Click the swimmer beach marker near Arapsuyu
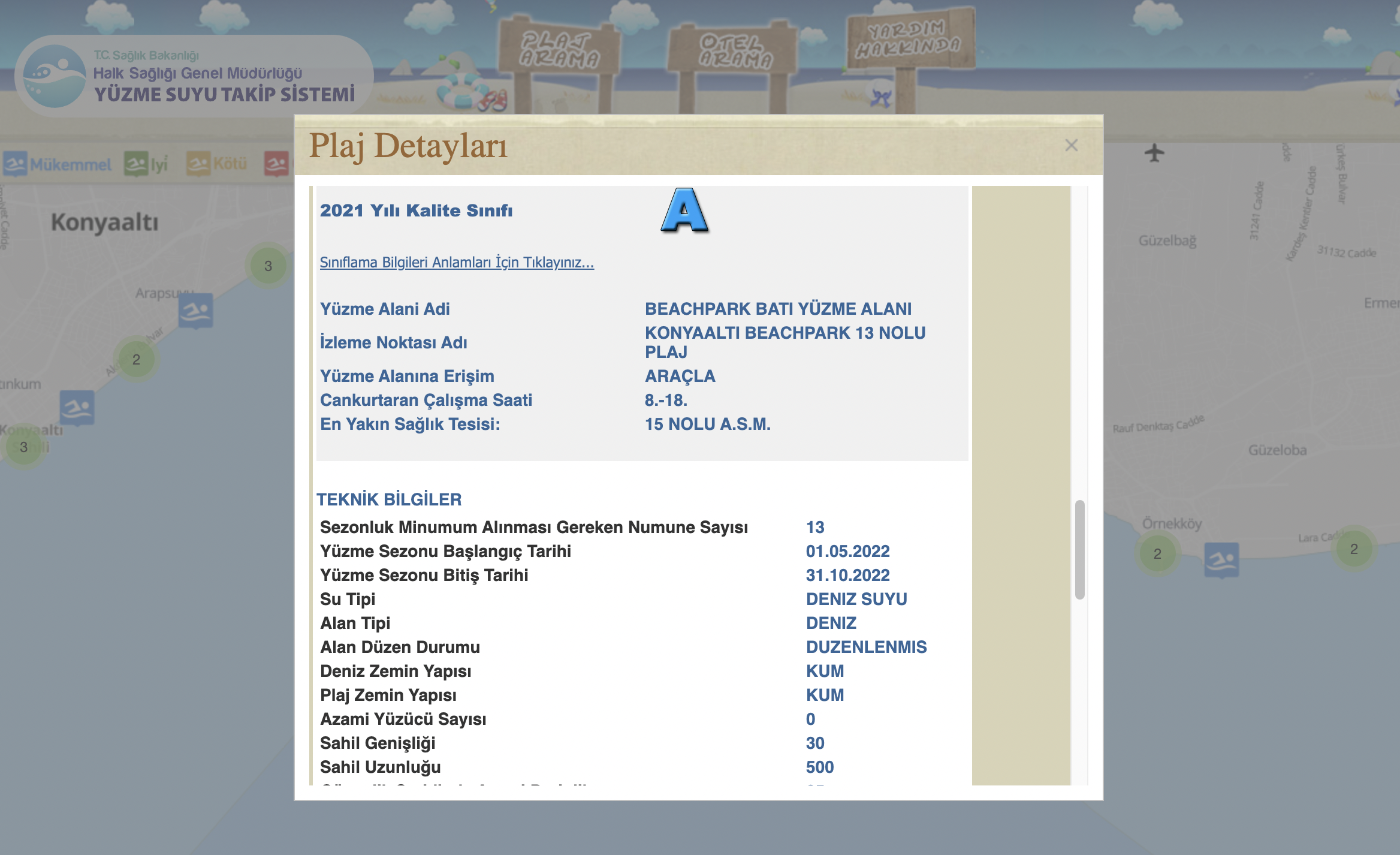 pyautogui.click(x=195, y=310)
